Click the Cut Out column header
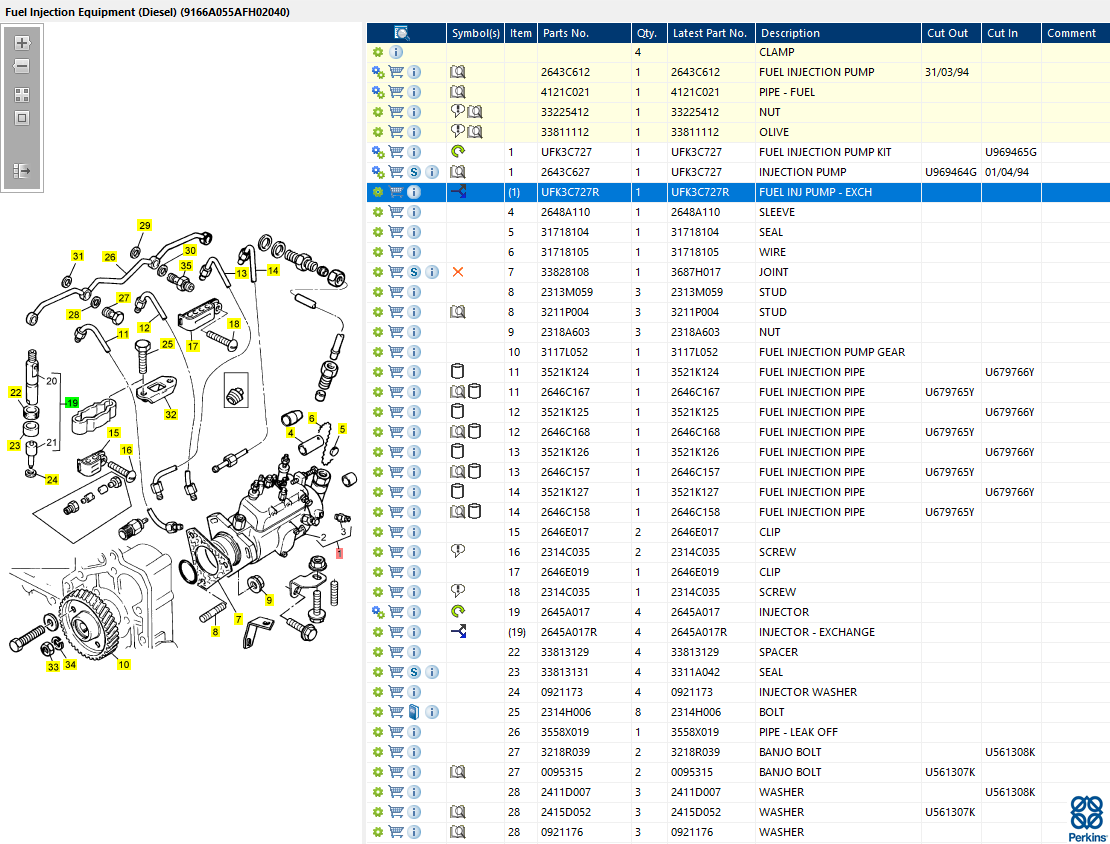The image size is (1110, 844). (x=951, y=33)
